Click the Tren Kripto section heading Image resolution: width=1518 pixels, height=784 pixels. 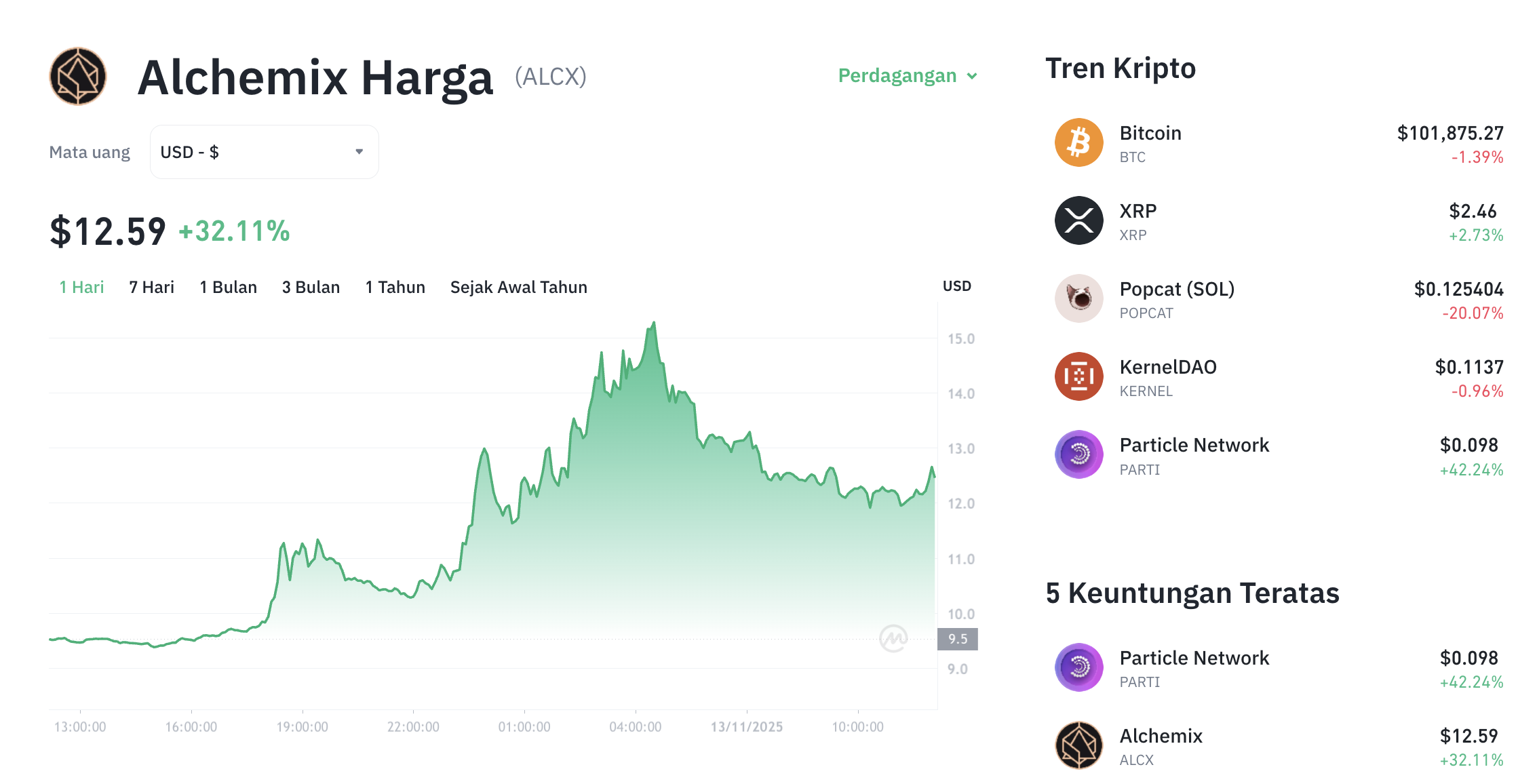[x=1121, y=68]
